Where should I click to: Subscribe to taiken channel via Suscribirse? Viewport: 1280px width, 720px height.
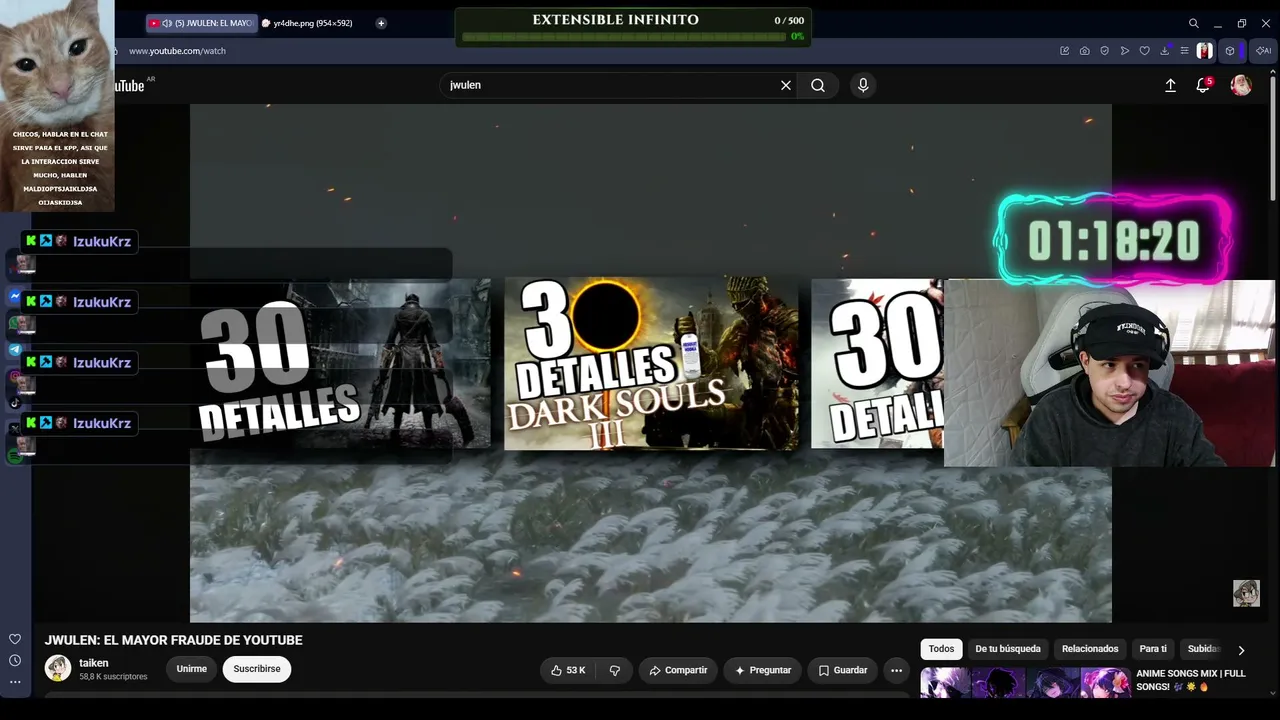coord(257,669)
